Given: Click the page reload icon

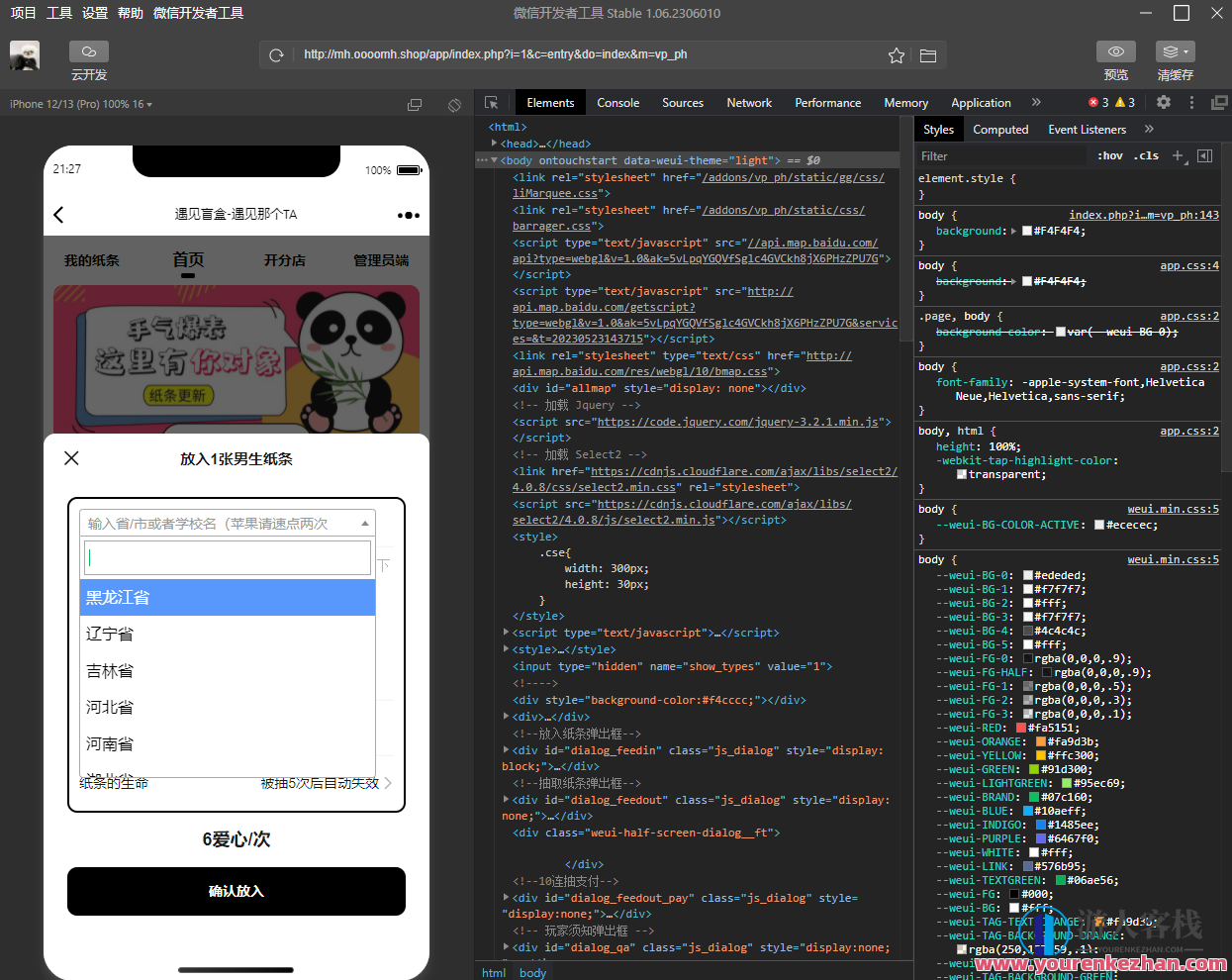Looking at the screenshot, I should [x=276, y=54].
